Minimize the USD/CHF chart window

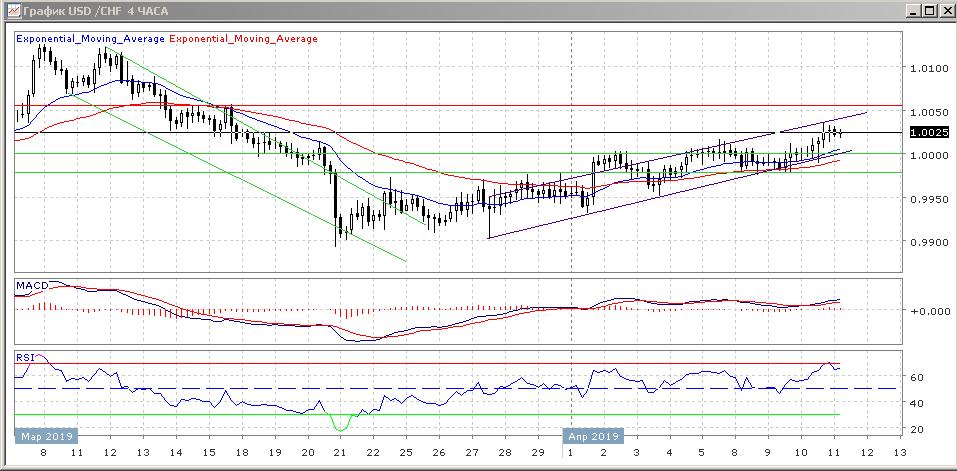pos(913,10)
